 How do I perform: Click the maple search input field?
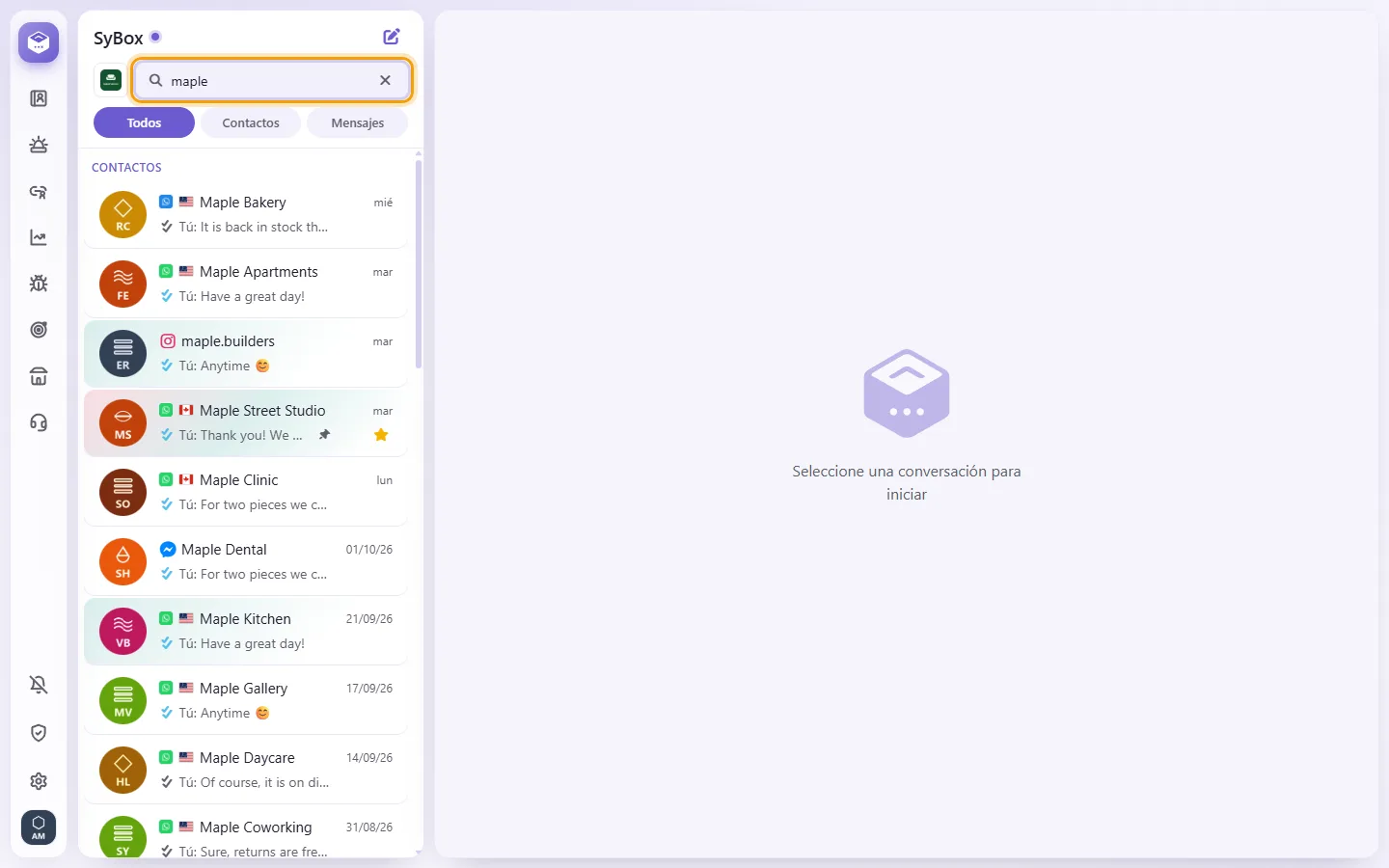pyautogui.click(x=273, y=80)
